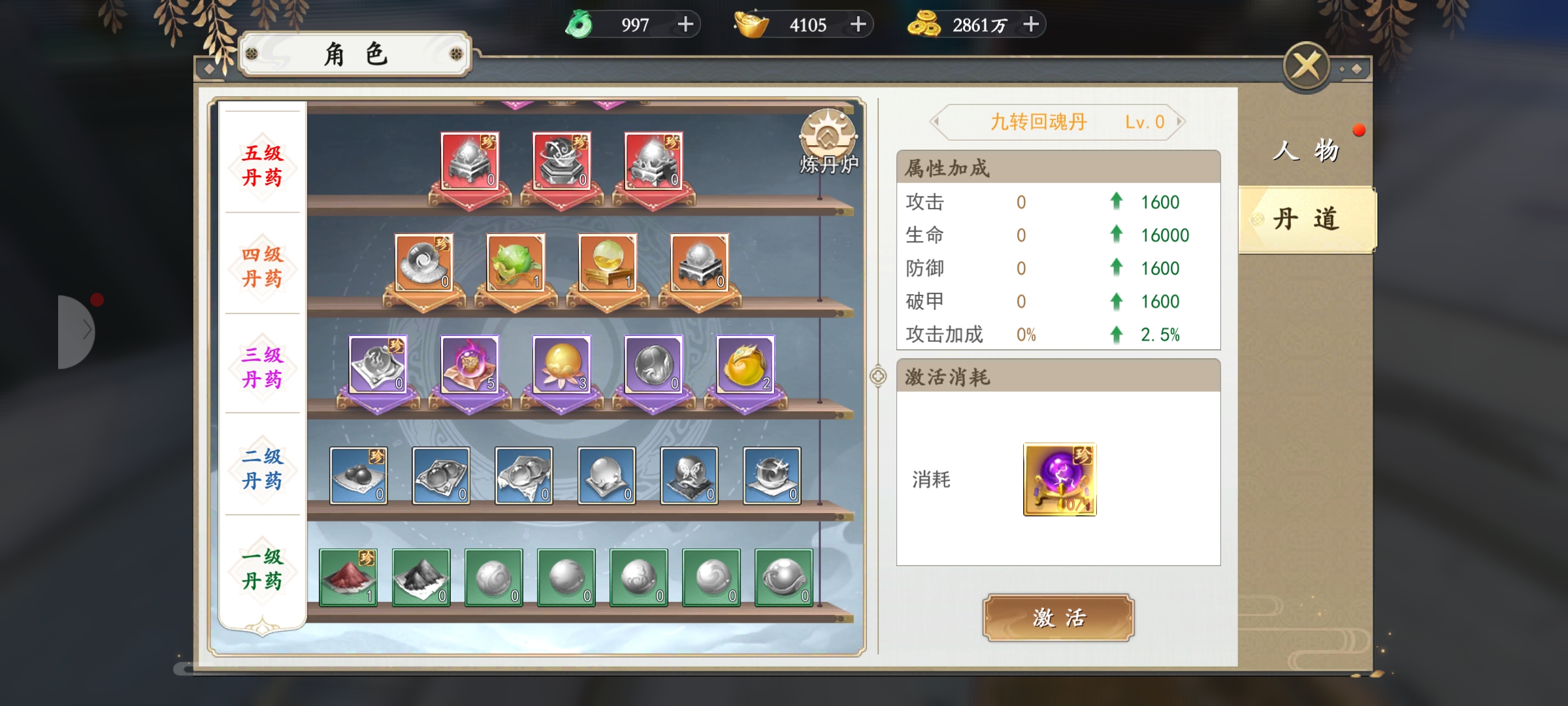Select the green fruit pill on 四级丹药 shelf
Viewport: 1568px width, 706px height.
(x=515, y=263)
